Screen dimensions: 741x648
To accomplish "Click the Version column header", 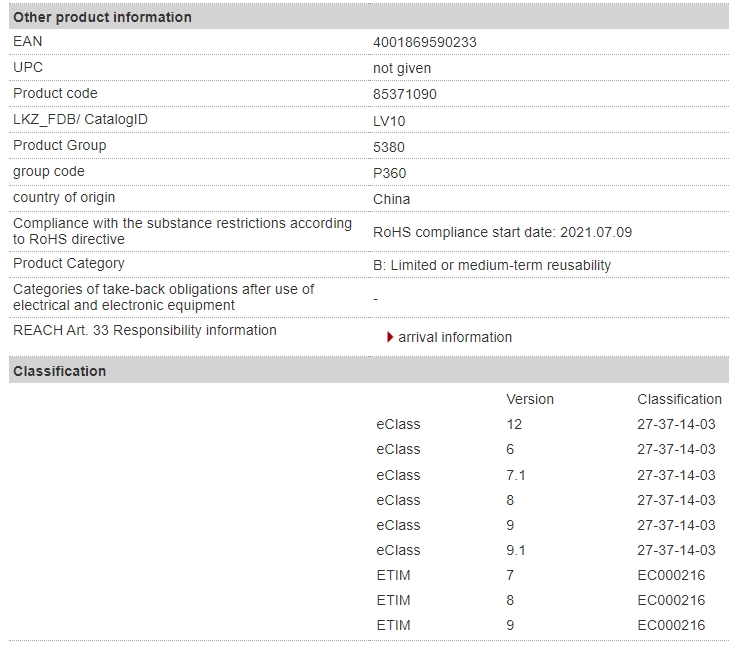I will point(530,399).
